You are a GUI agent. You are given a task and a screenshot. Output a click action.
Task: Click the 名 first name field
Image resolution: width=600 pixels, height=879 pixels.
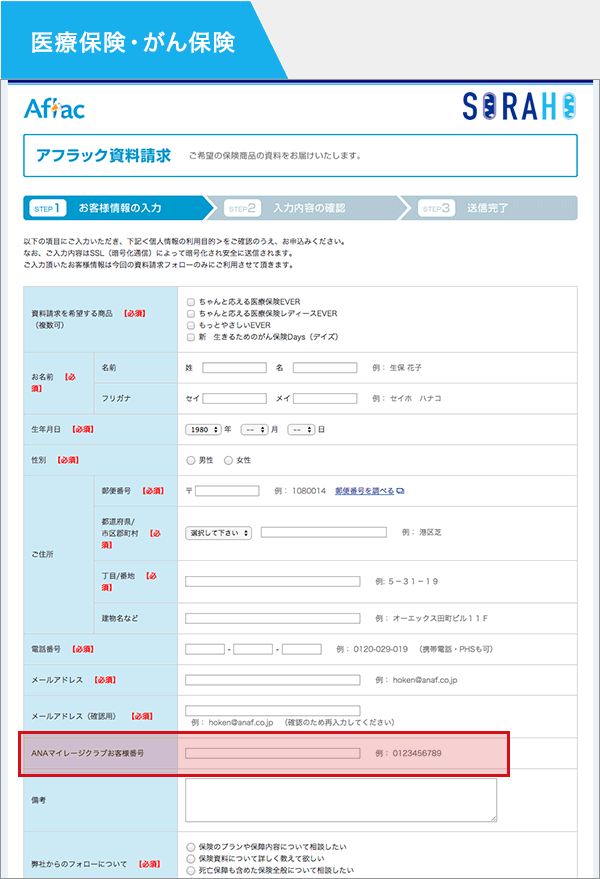tap(325, 368)
